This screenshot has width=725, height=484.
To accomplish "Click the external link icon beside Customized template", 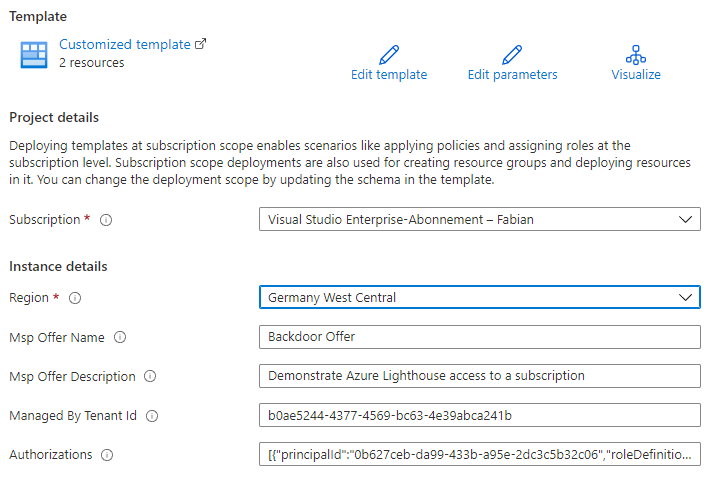I will [x=201, y=44].
